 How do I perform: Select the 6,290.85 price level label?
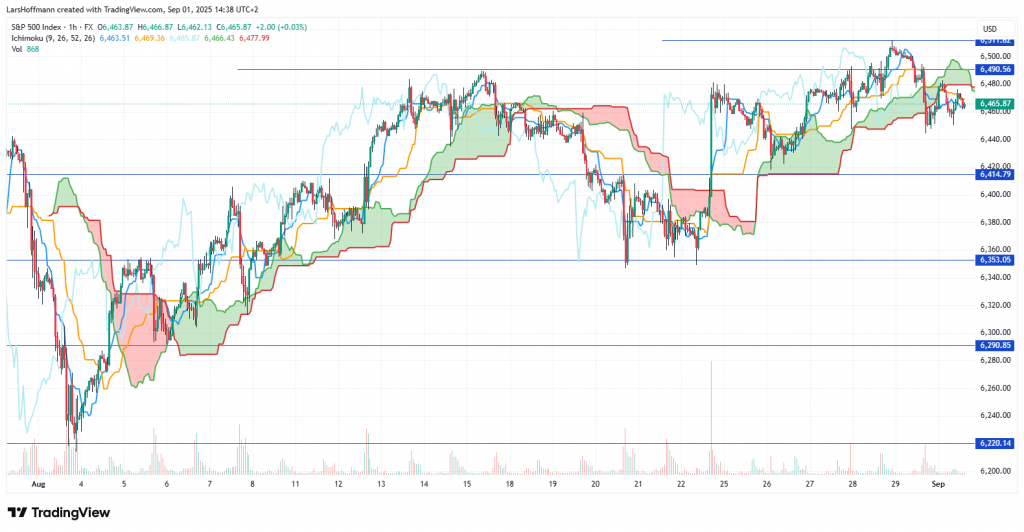[996, 346]
